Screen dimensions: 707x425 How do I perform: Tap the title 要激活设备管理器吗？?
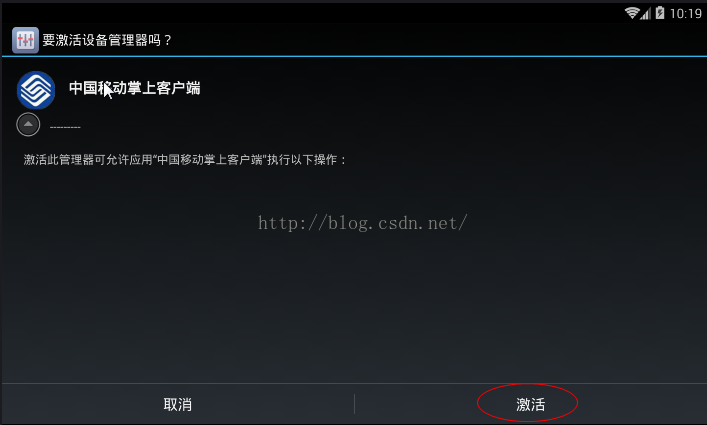[x=107, y=40]
